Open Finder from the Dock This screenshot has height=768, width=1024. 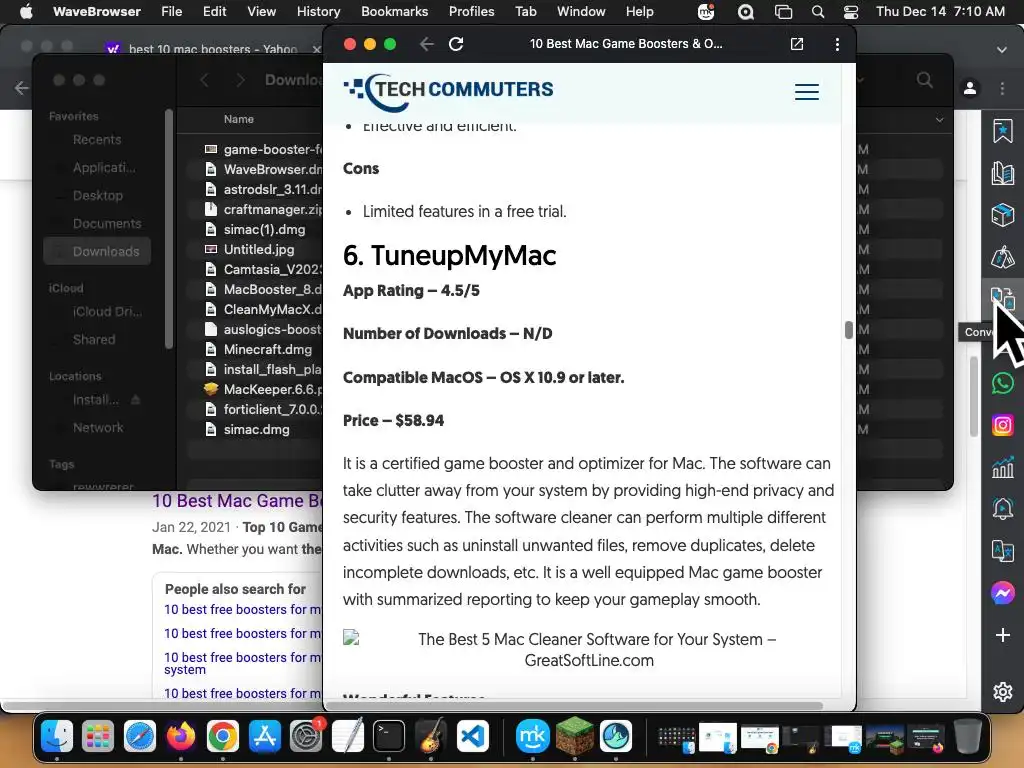pyautogui.click(x=57, y=736)
